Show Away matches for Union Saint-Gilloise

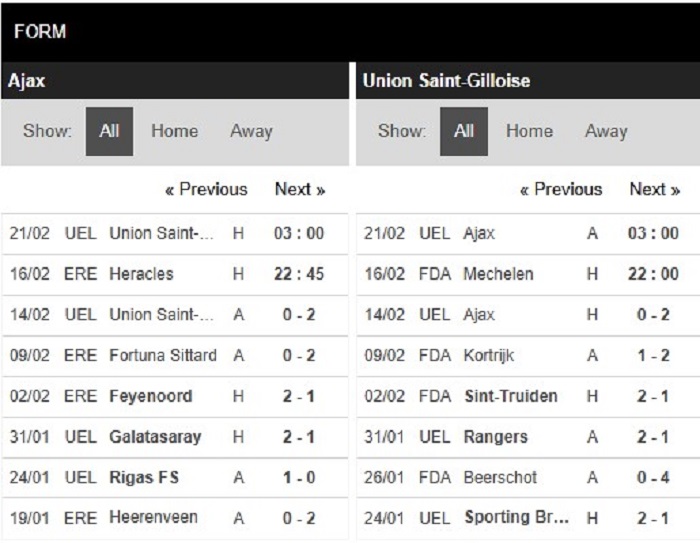[x=606, y=131]
